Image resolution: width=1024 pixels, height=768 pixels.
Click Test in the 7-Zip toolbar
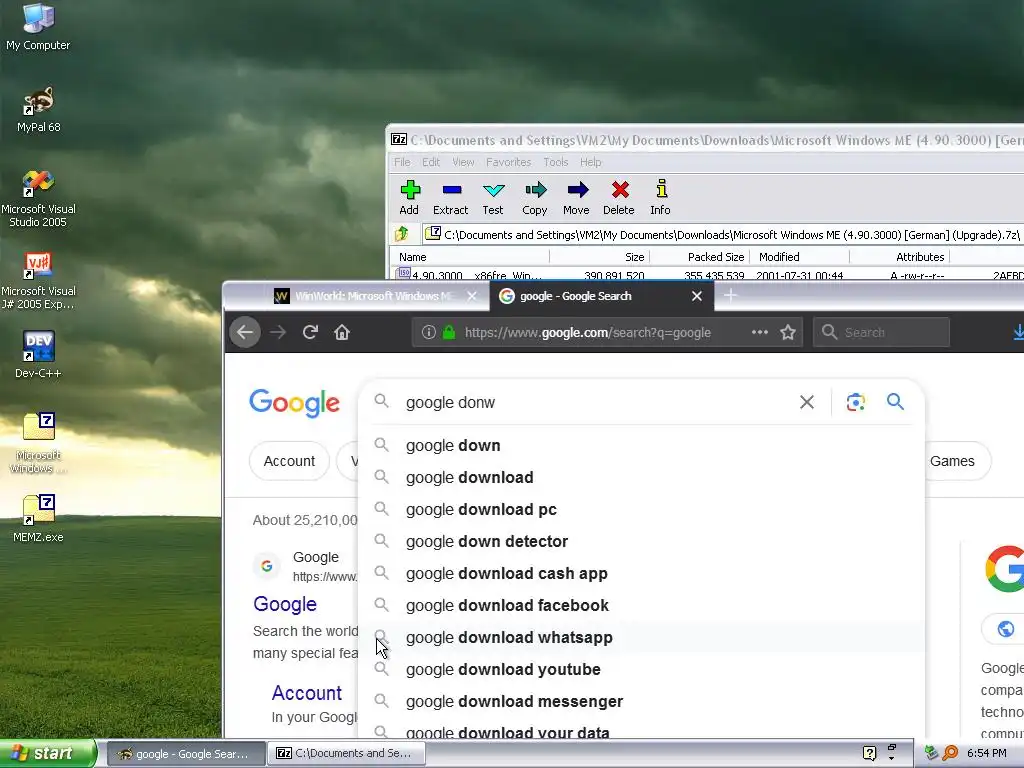point(493,197)
